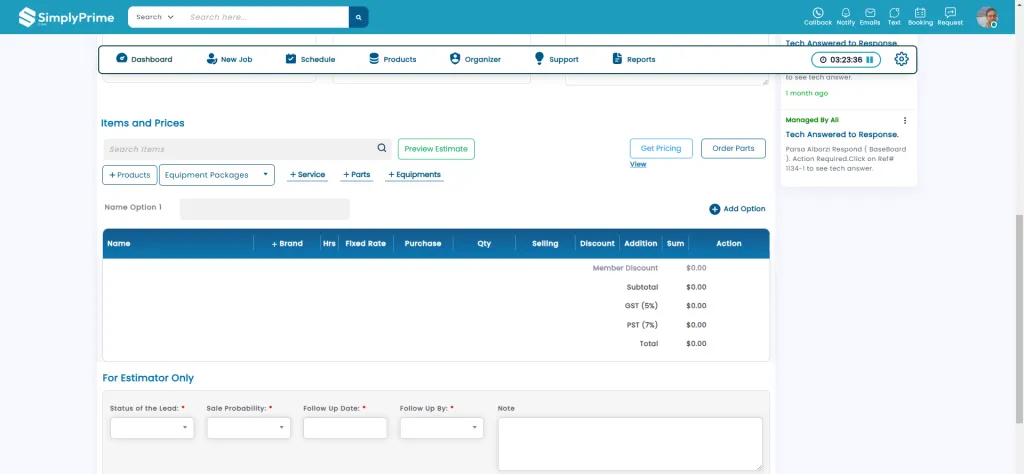The height and width of the screenshot is (474, 1024).
Task: Click the Name column header
Action: coord(119,244)
